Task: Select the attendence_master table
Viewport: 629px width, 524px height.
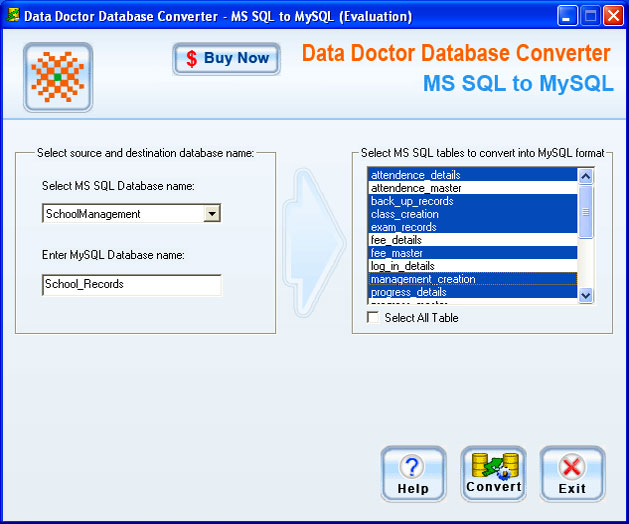Action: click(x=473, y=188)
